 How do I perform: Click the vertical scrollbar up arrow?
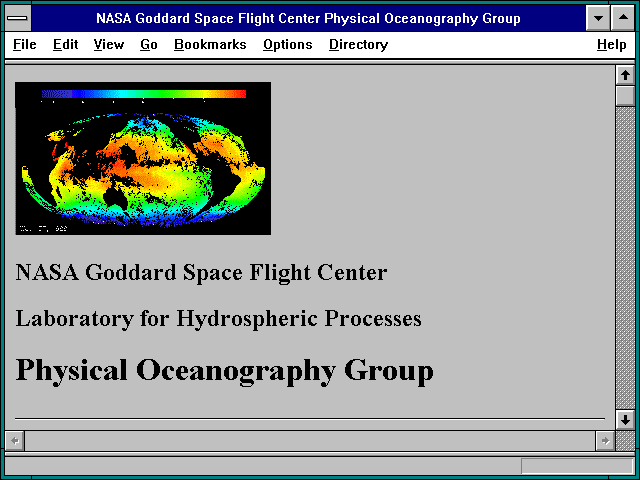[625, 75]
